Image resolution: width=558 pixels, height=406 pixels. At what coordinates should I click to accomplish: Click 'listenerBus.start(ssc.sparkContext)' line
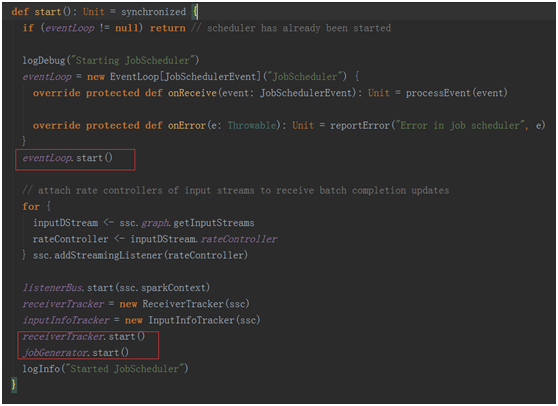(x=116, y=288)
